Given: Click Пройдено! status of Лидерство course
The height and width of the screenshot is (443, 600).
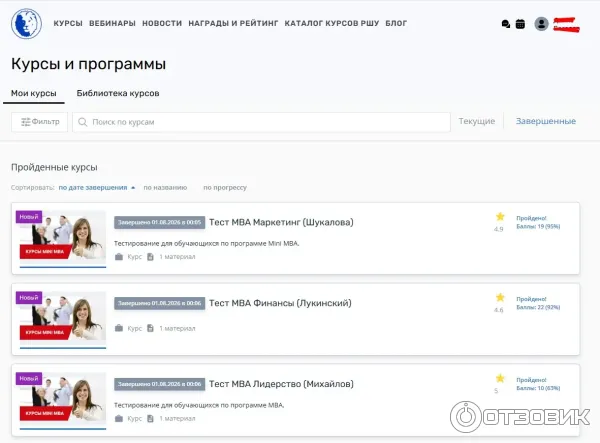Looking at the screenshot, I should [531, 379].
